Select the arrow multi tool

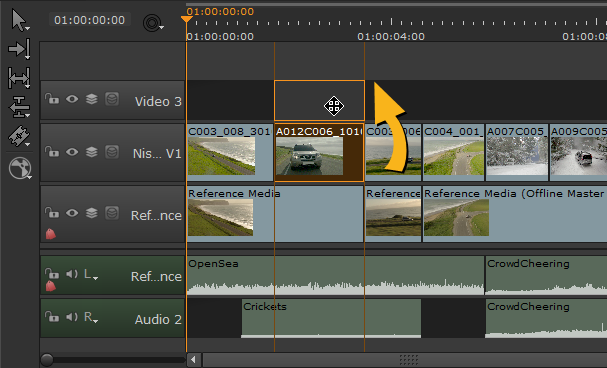coord(19,21)
